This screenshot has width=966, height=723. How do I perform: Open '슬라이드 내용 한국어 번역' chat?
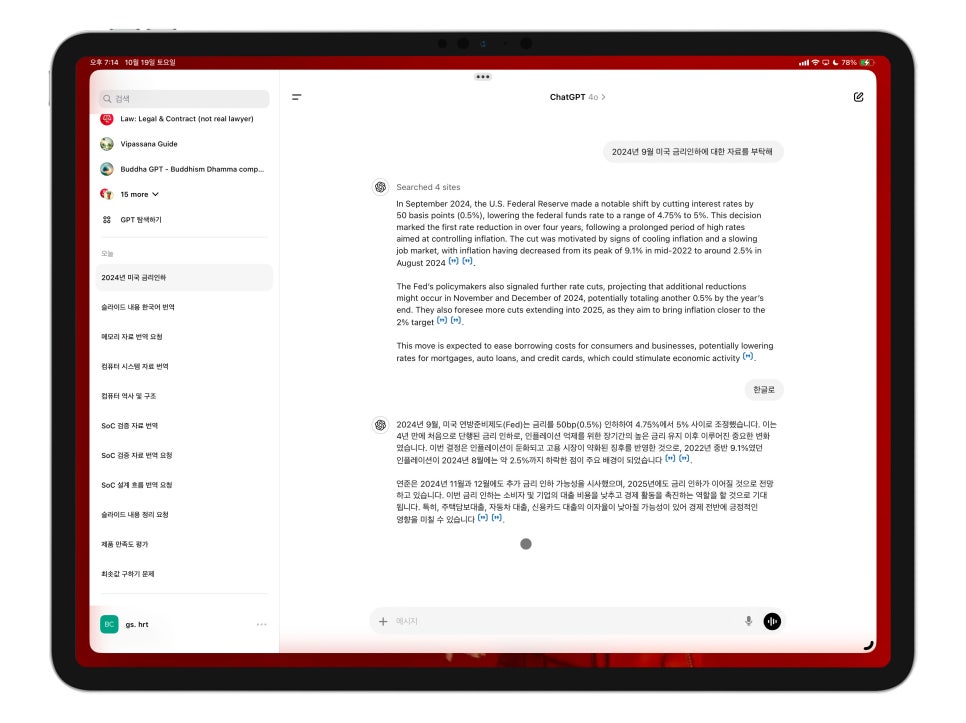tap(138, 307)
